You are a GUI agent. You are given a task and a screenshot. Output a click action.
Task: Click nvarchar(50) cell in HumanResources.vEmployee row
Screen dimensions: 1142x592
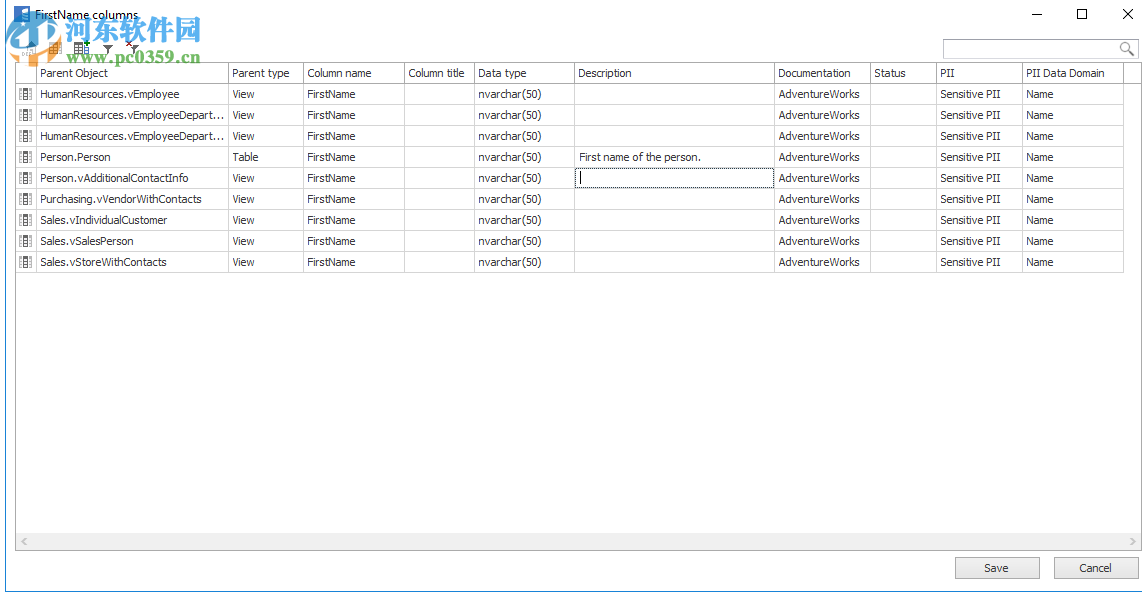524,94
